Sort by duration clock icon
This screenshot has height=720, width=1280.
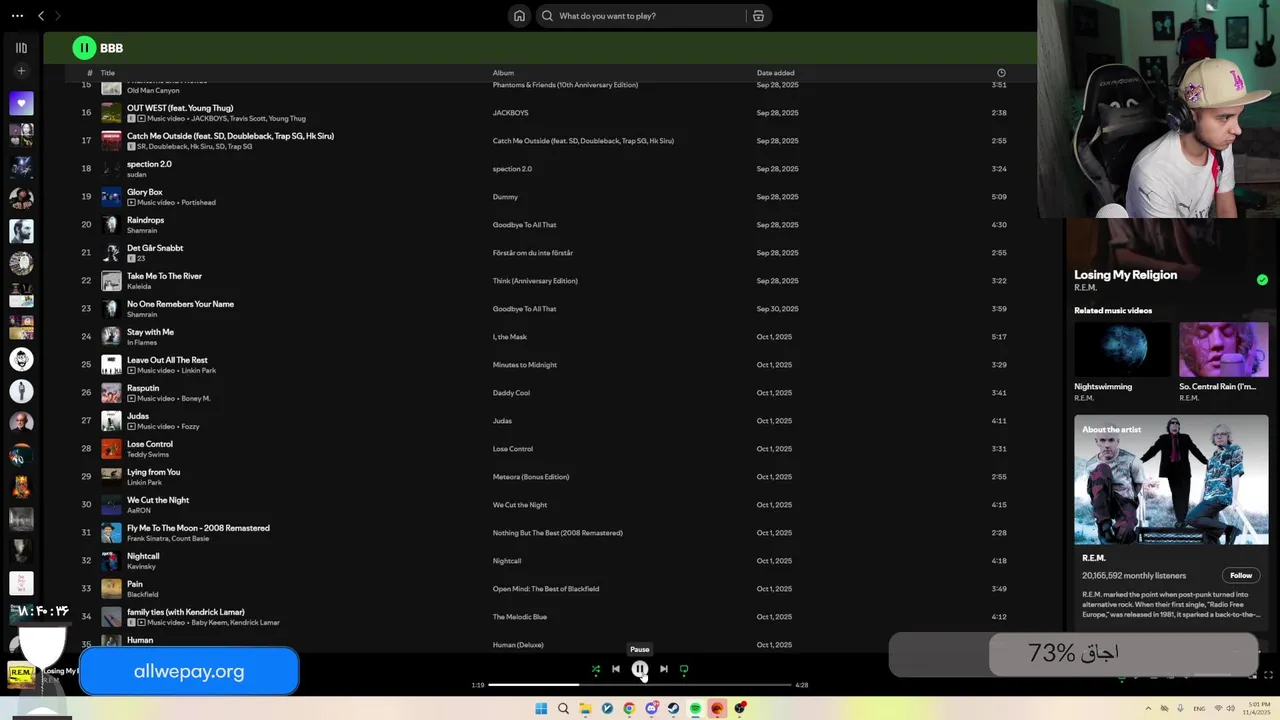pos(1001,73)
